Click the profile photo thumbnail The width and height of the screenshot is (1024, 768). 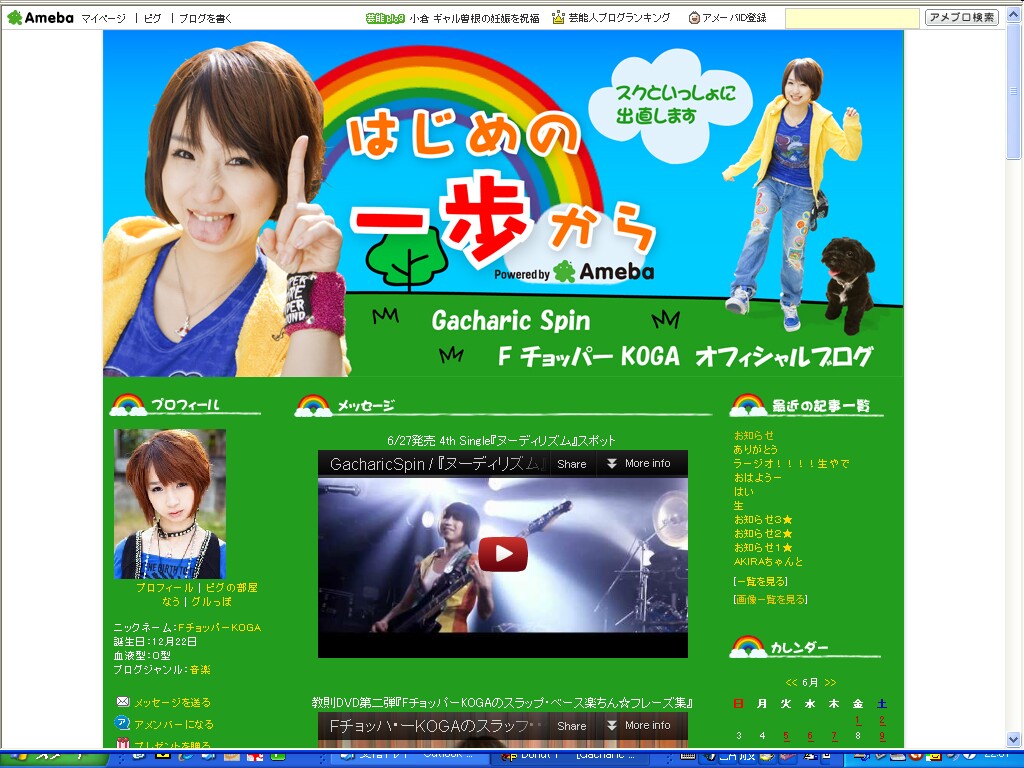click(x=170, y=504)
